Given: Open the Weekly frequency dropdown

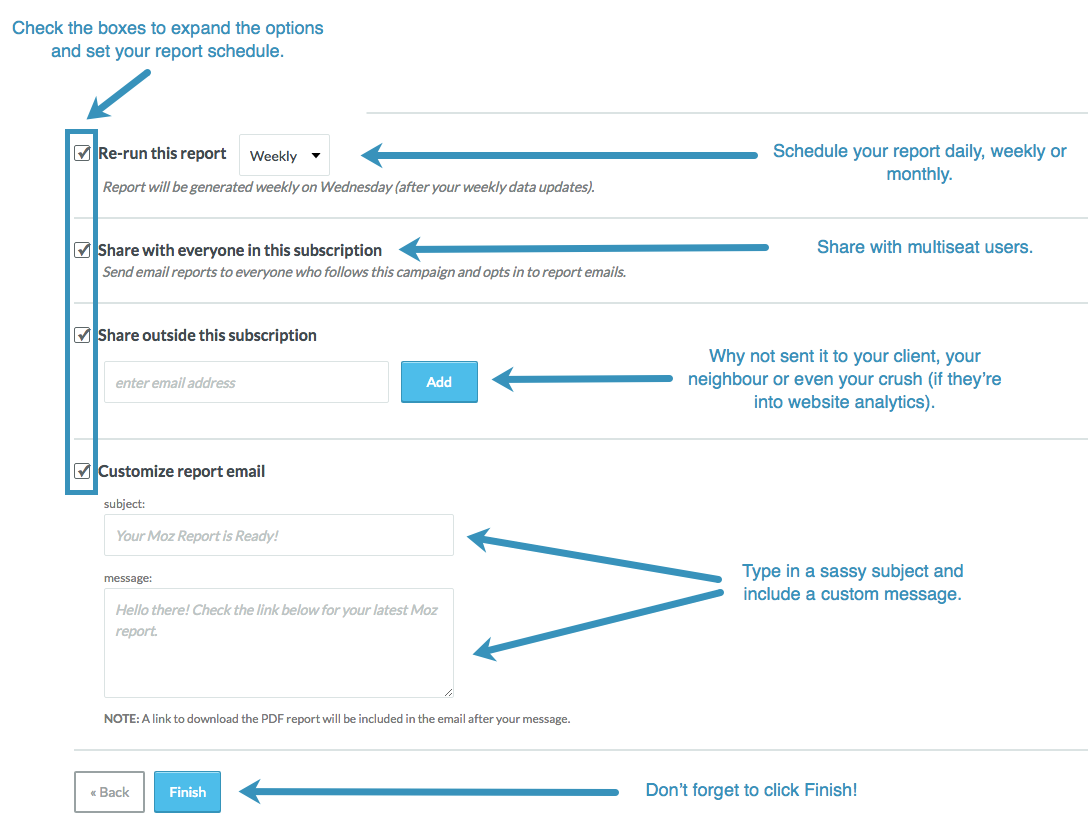Looking at the screenshot, I should click(x=284, y=155).
